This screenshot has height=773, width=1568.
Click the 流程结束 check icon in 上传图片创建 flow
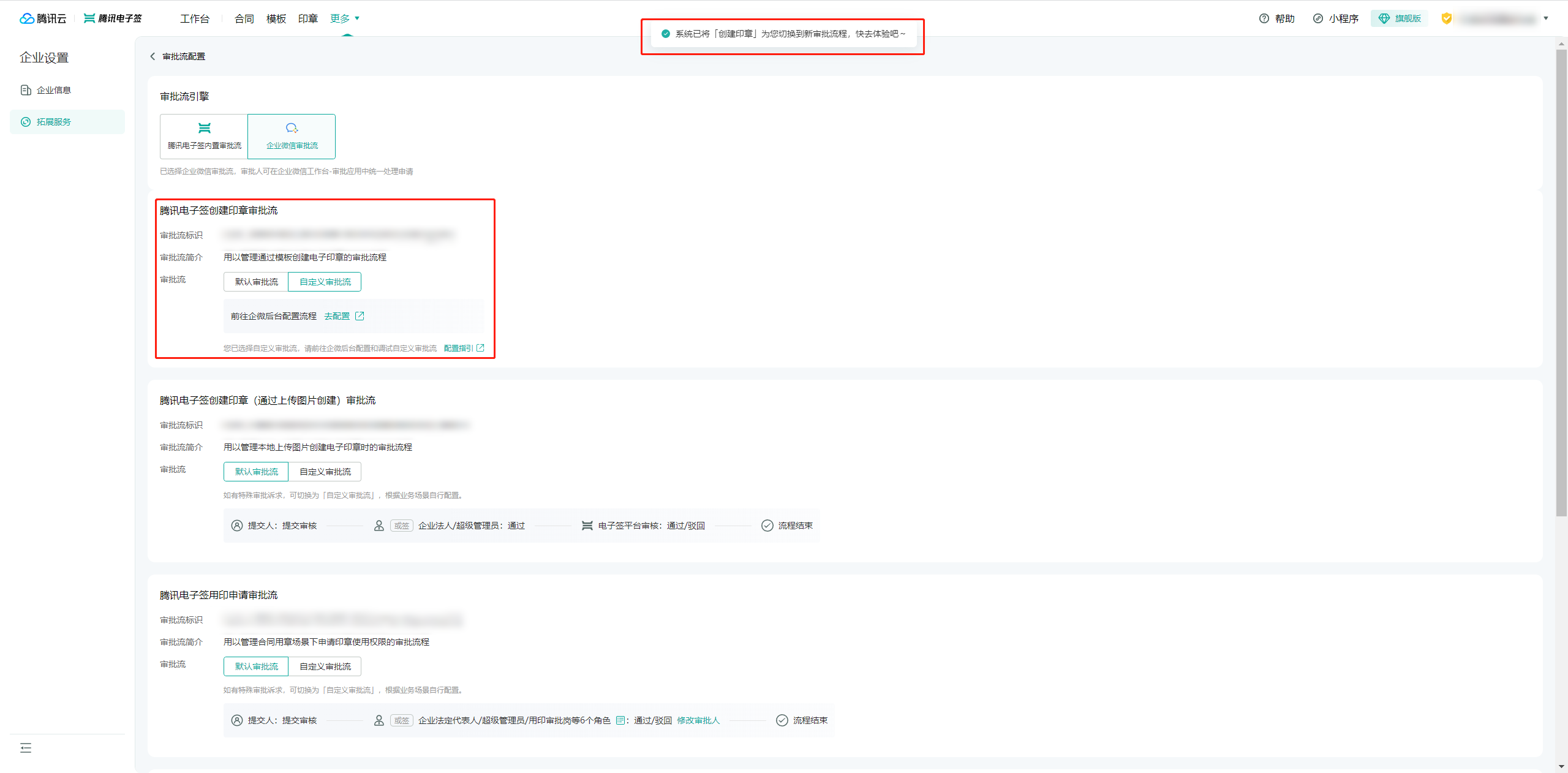click(767, 526)
